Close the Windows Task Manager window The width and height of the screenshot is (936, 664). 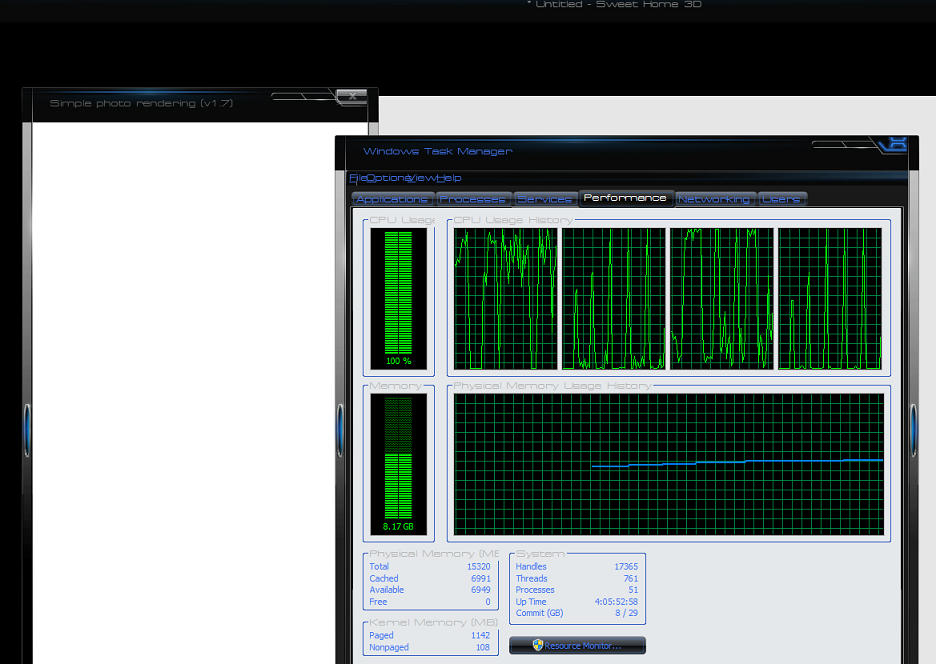coord(896,144)
